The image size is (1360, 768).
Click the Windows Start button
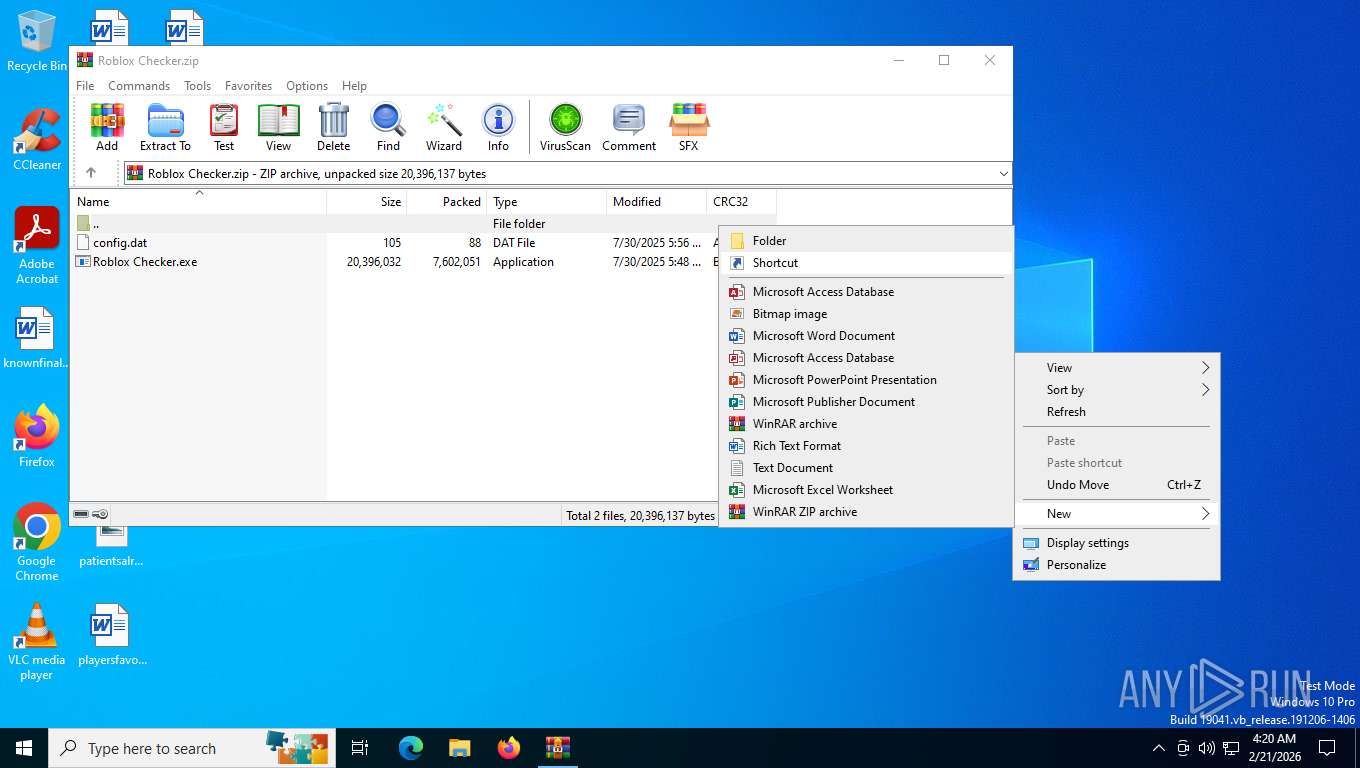(x=24, y=748)
